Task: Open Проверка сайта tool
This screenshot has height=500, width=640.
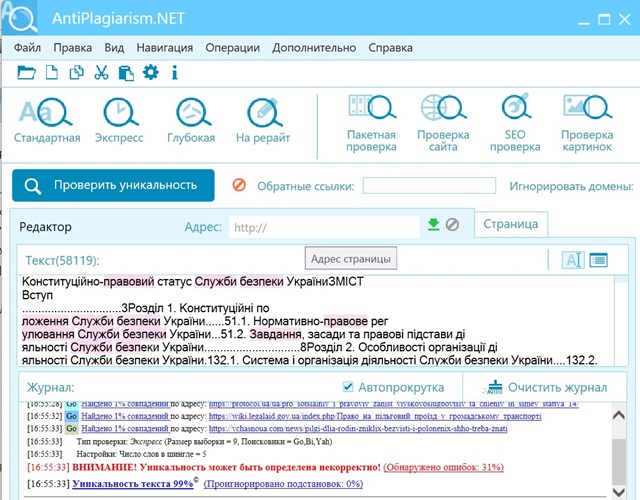Action: click(x=443, y=124)
